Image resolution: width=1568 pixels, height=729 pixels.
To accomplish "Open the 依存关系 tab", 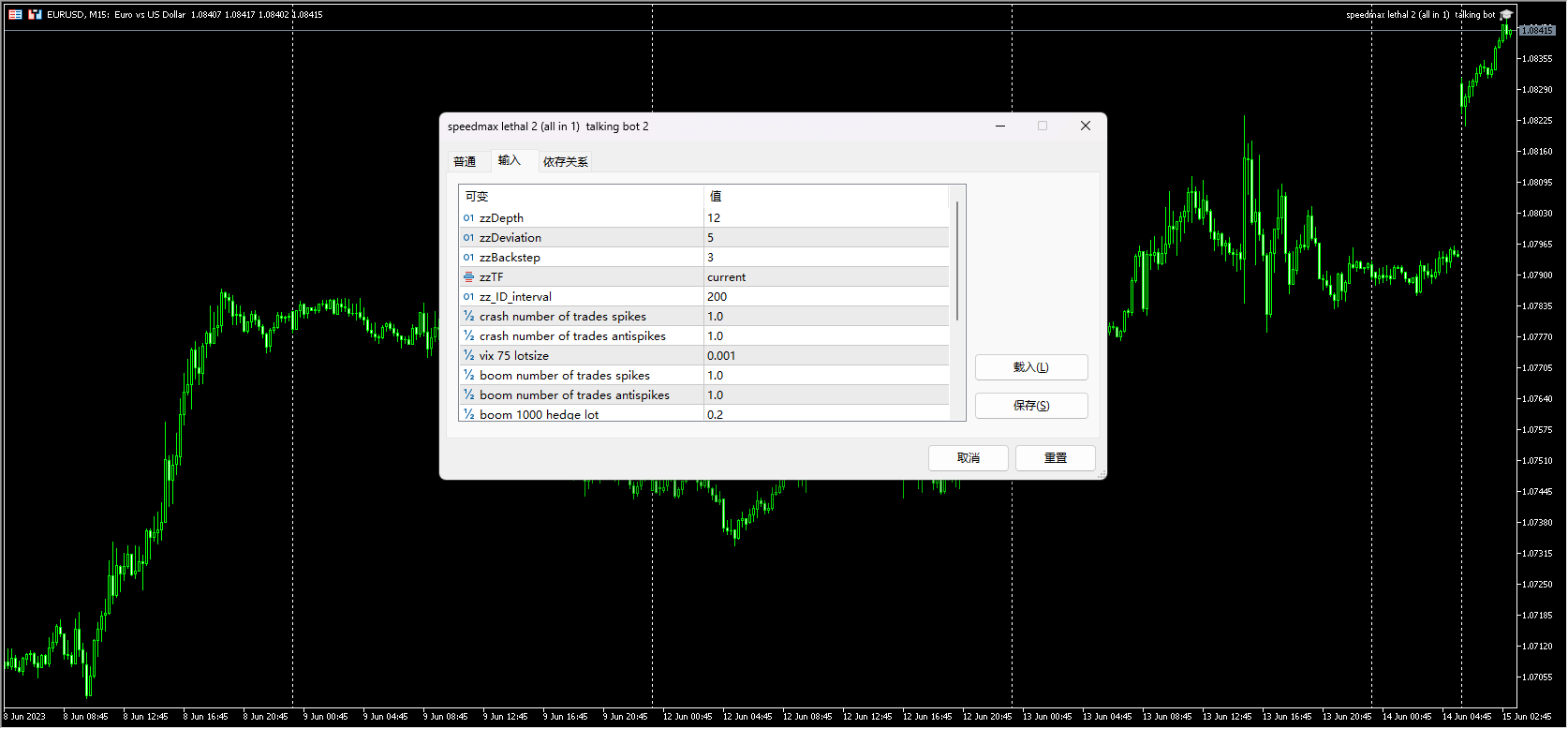I will pos(565,162).
